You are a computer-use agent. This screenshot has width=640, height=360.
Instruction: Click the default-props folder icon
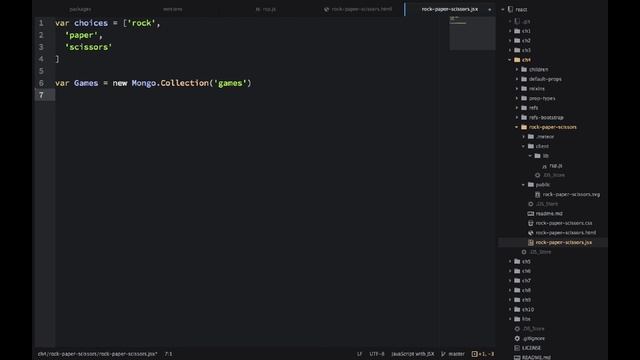tap(524, 79)
